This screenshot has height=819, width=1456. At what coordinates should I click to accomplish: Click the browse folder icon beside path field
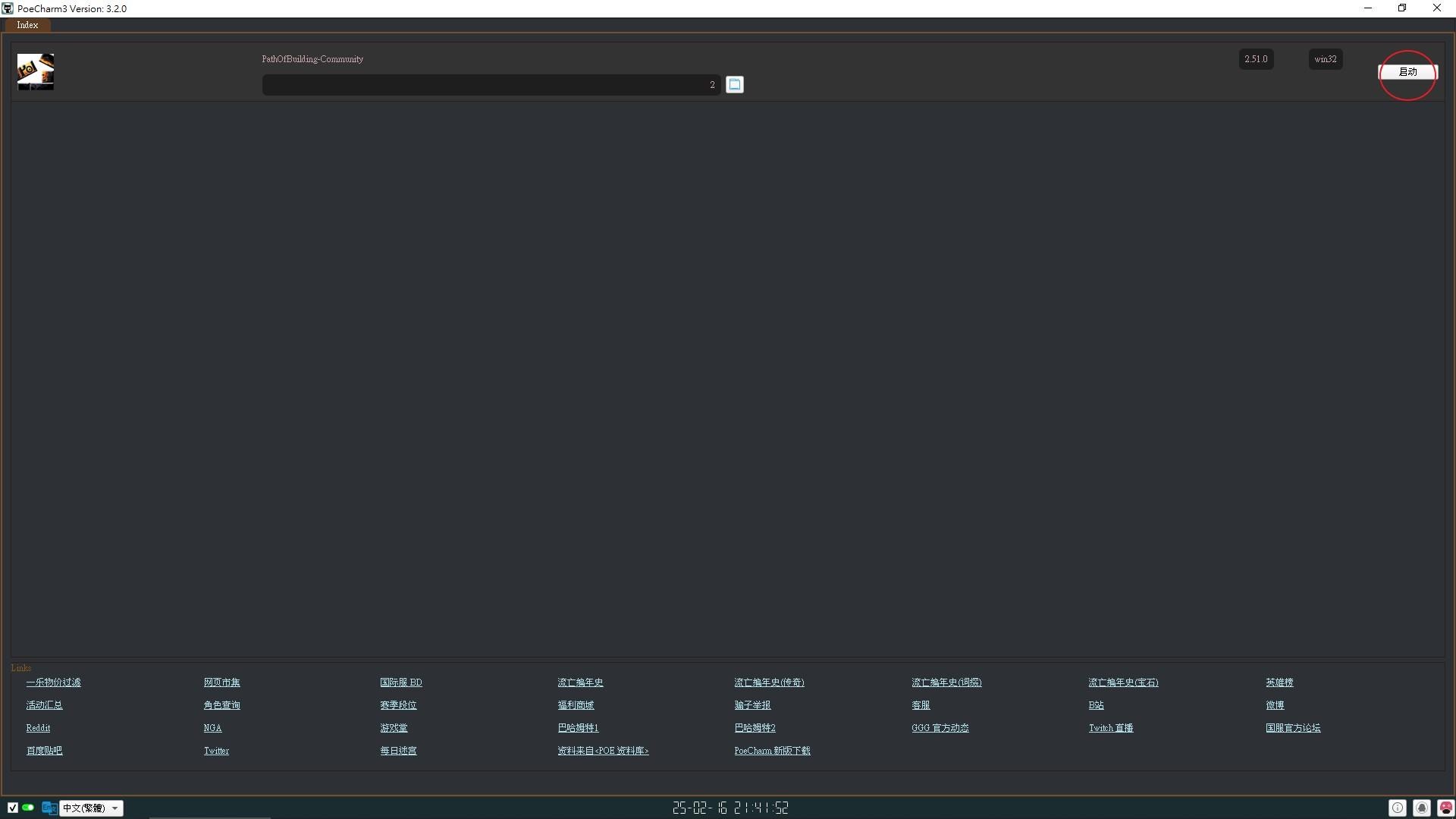(x=734, y=84)
